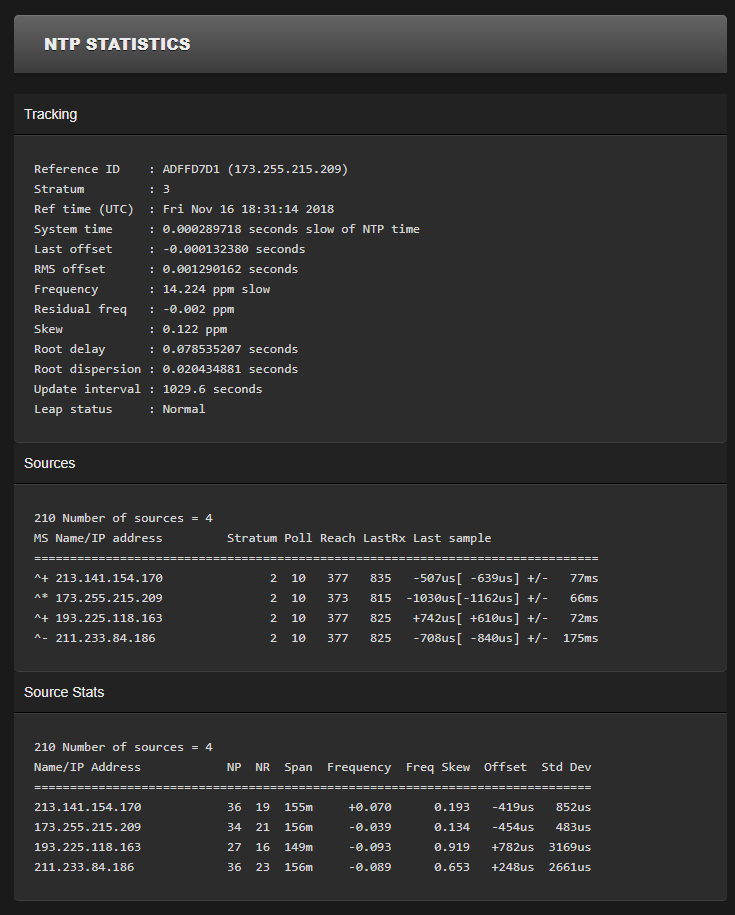Screen dimensions: 735x915
Task: Click the Last sample column header
Action: (x=452, y=538)
